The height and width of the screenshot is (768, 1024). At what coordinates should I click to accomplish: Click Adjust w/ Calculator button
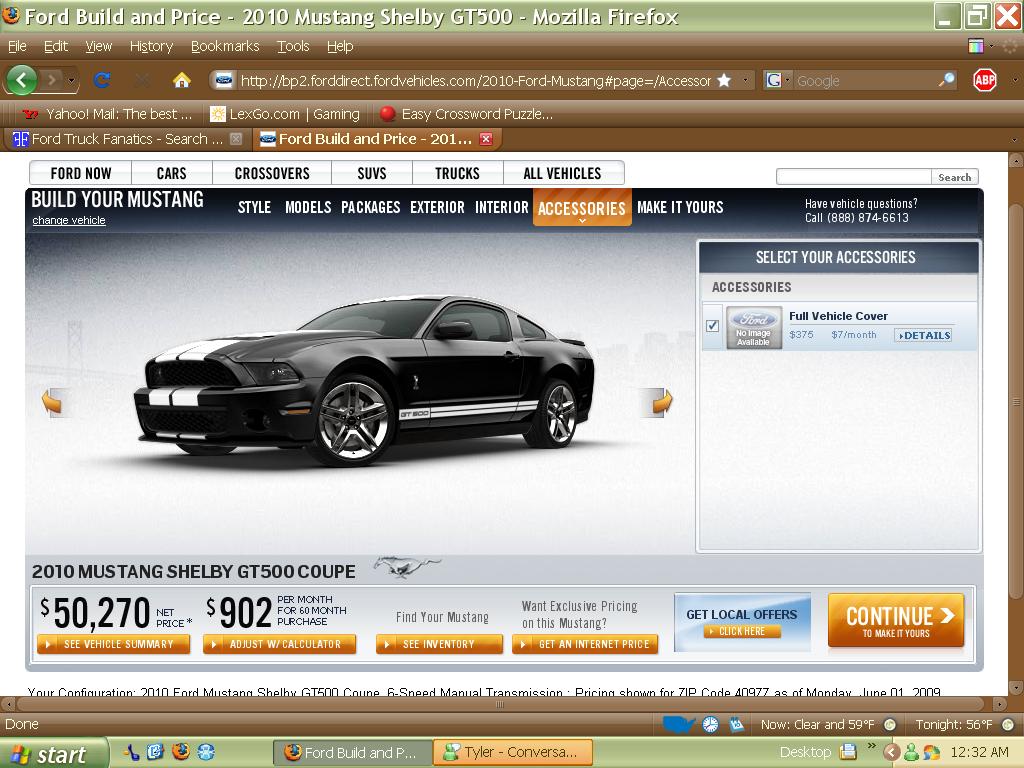[x=280, y=644]
